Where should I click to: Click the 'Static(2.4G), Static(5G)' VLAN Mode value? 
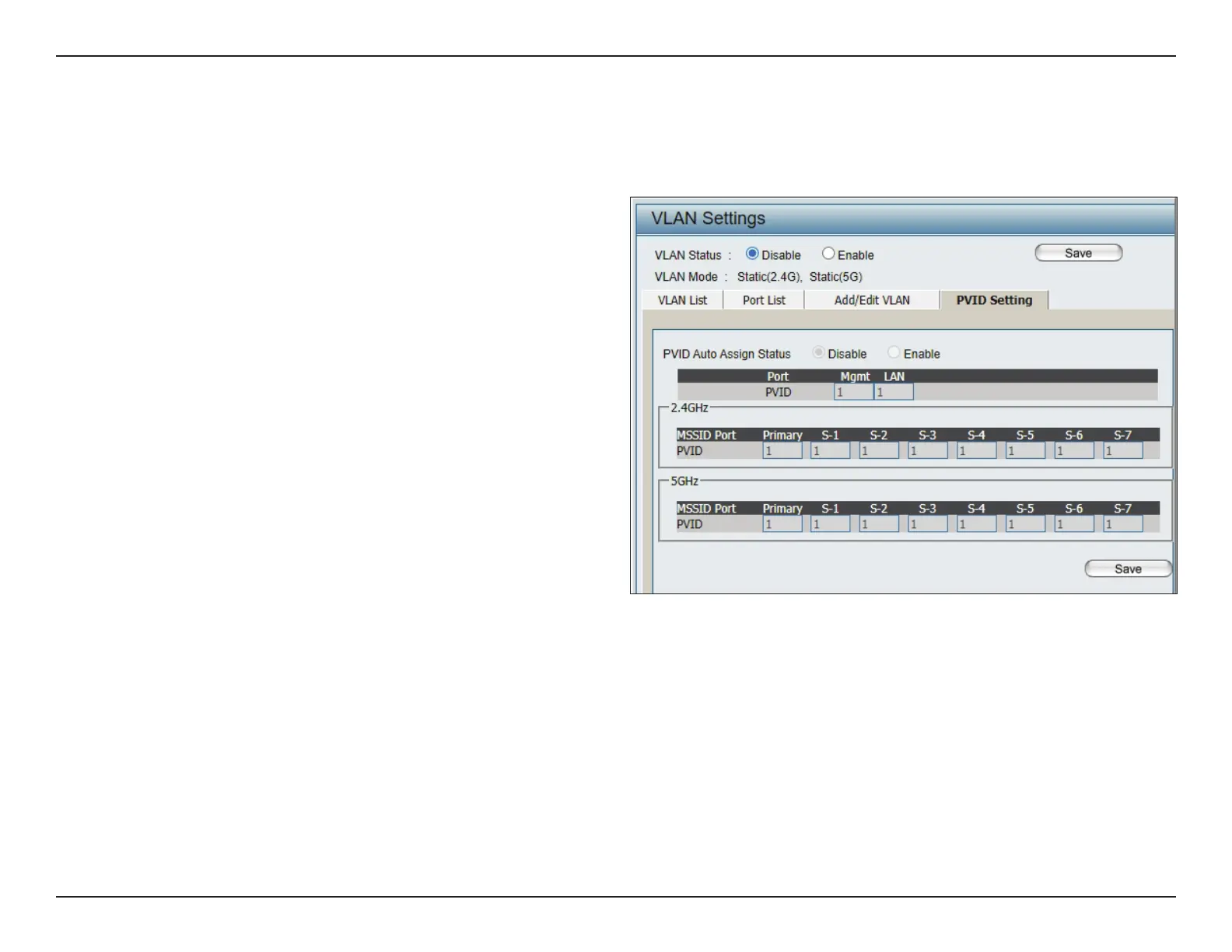[x=800, y=277]
